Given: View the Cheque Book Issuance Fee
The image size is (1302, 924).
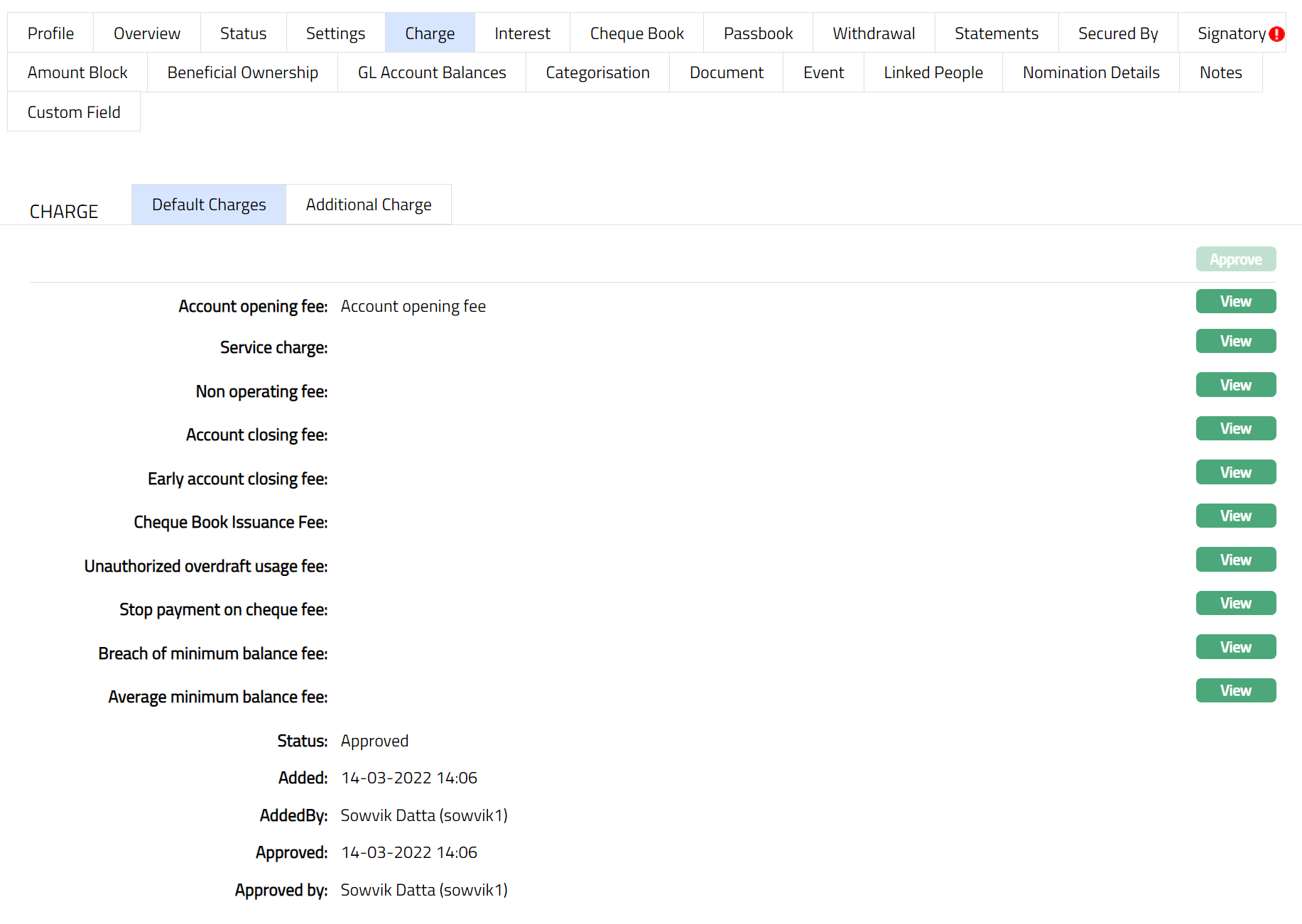Looking at the screenshot, I should pyautogui.click(x=1235, y=516).
